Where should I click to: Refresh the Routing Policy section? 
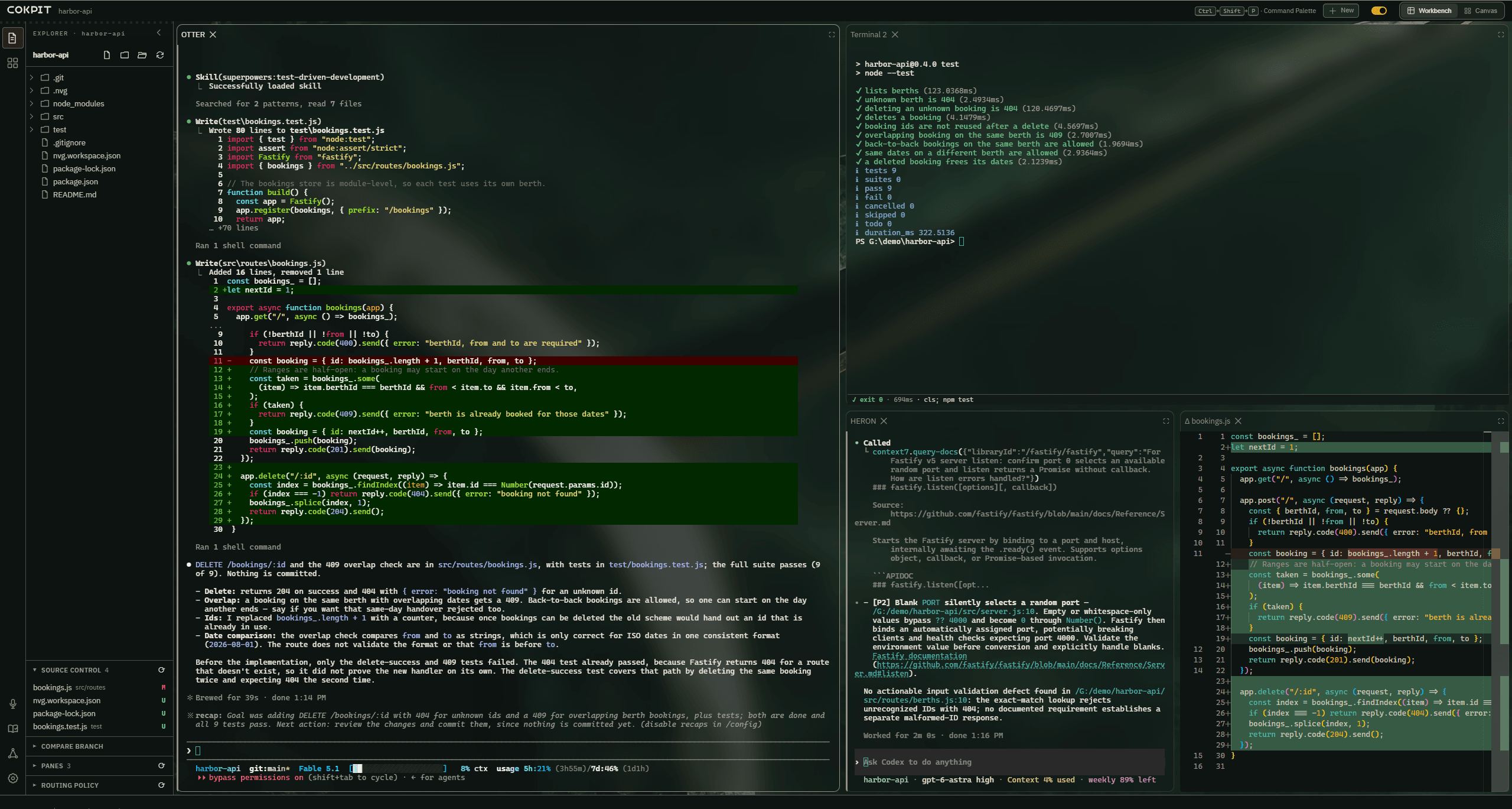161,785
